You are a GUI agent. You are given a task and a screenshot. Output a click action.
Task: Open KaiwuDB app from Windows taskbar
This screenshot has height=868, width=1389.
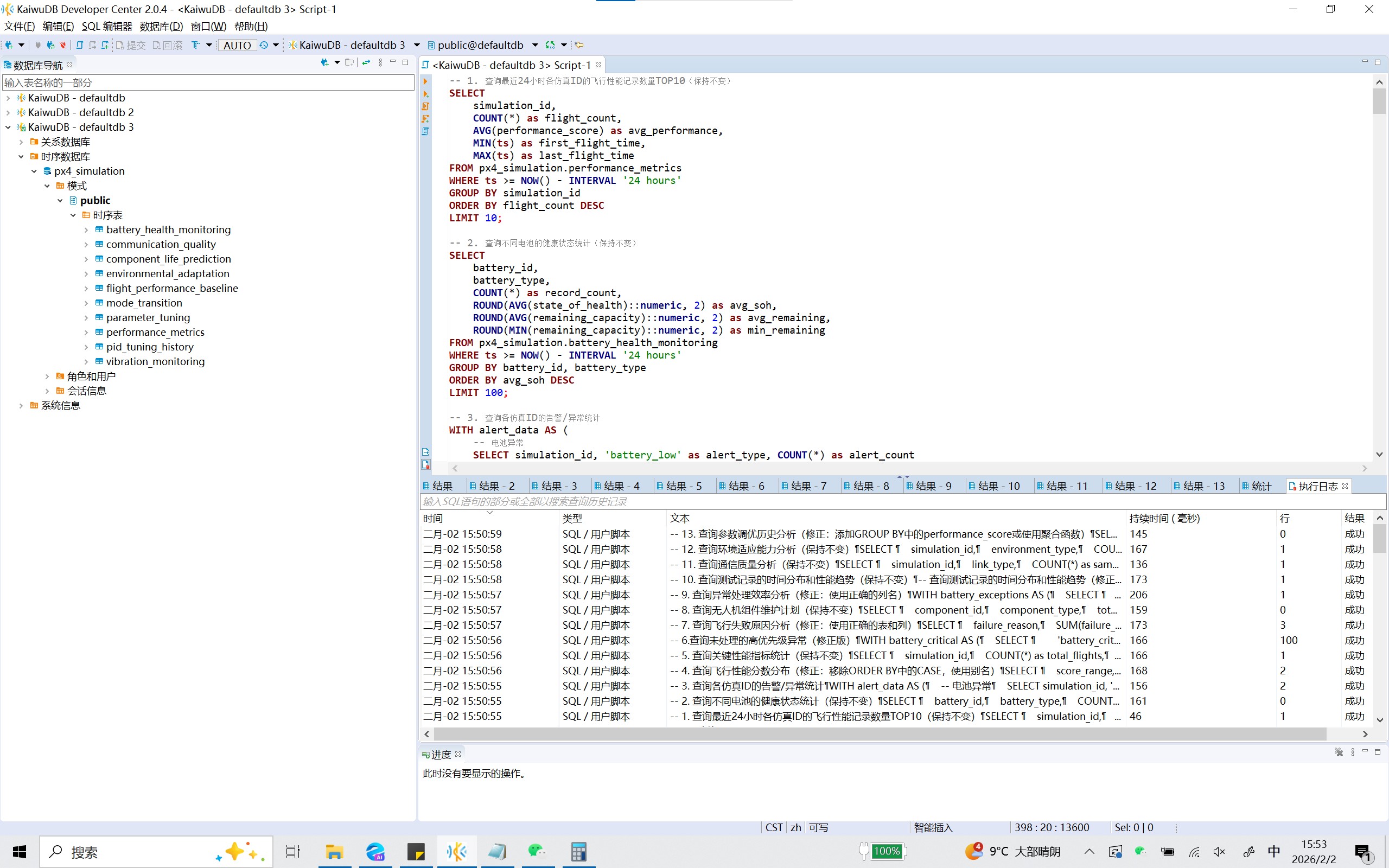click(x=456, y=851)
